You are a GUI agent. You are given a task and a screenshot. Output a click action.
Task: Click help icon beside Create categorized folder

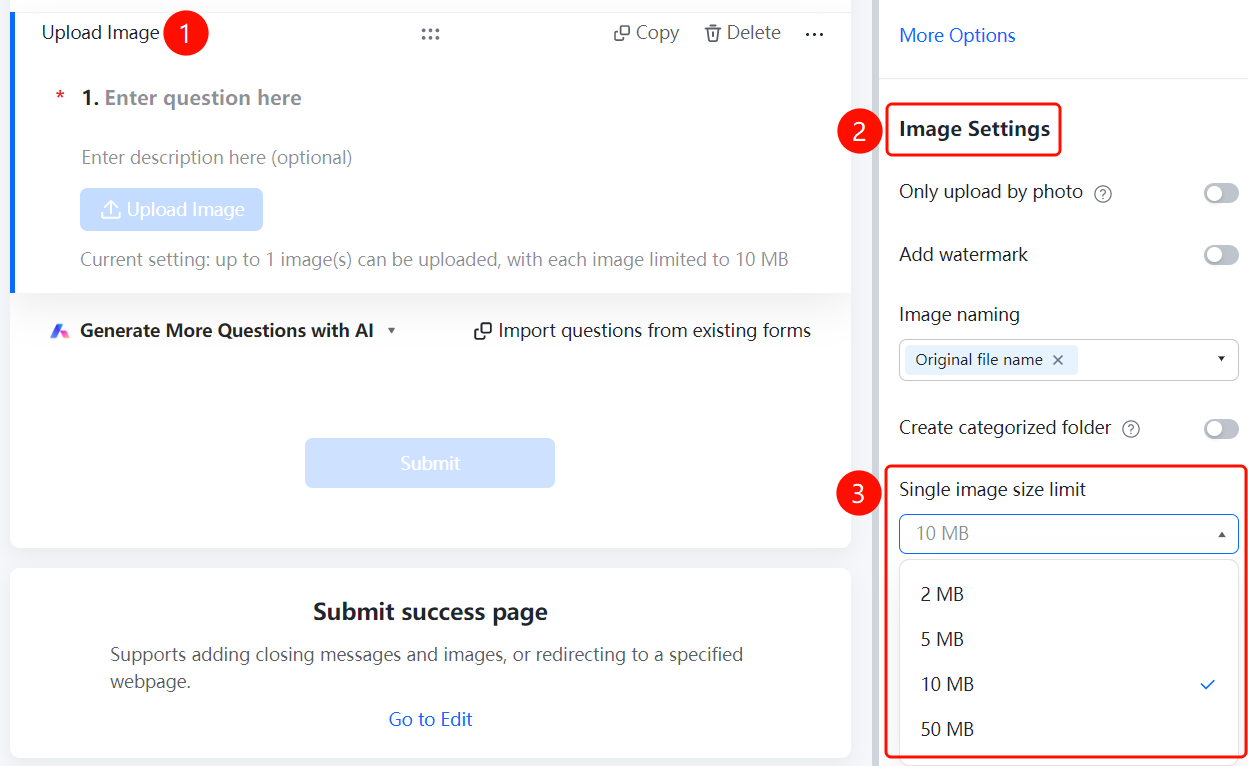pyautogui.click(x=1131, y=429)
